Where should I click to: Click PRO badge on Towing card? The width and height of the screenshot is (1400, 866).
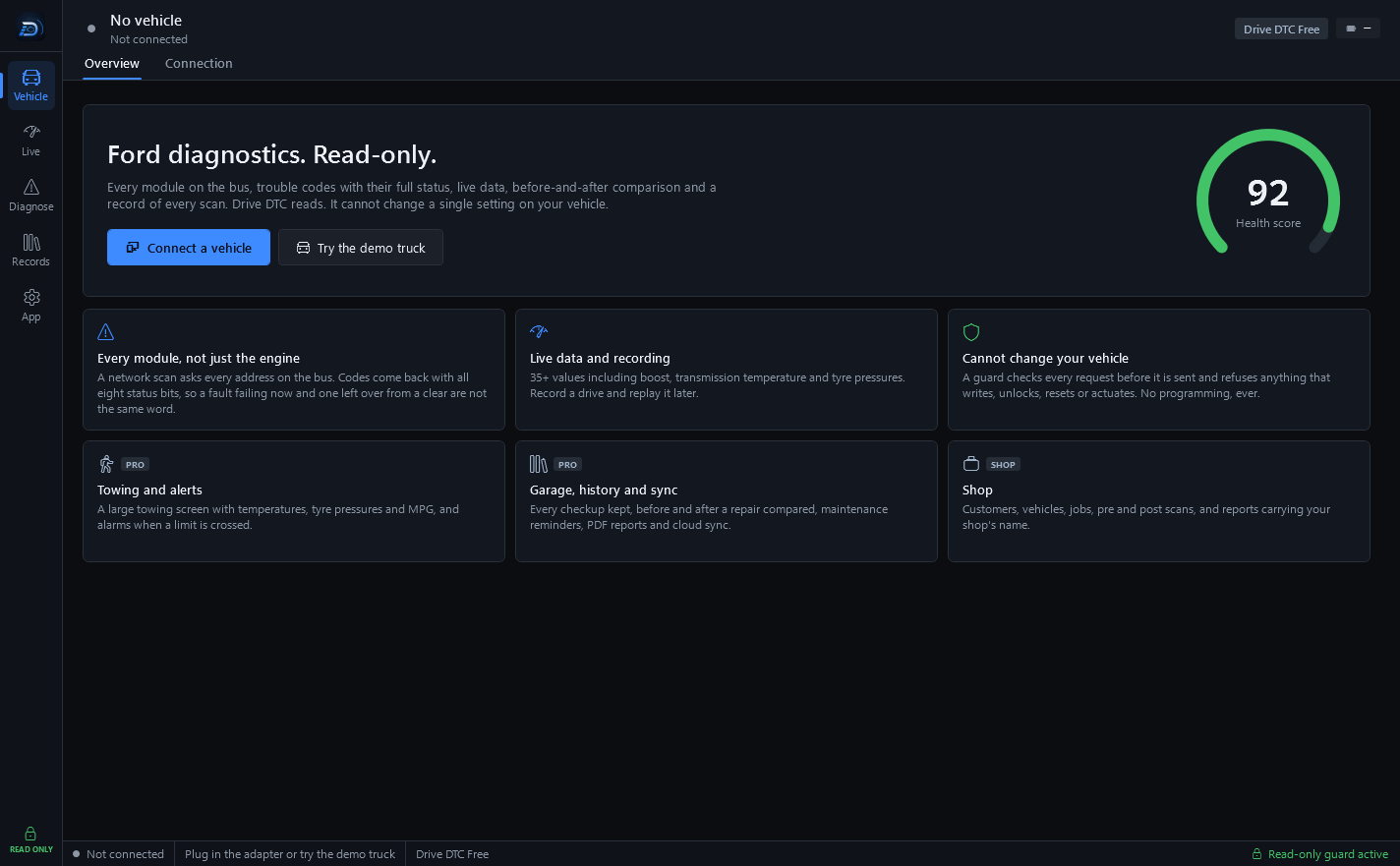click(x=136, y=465)
